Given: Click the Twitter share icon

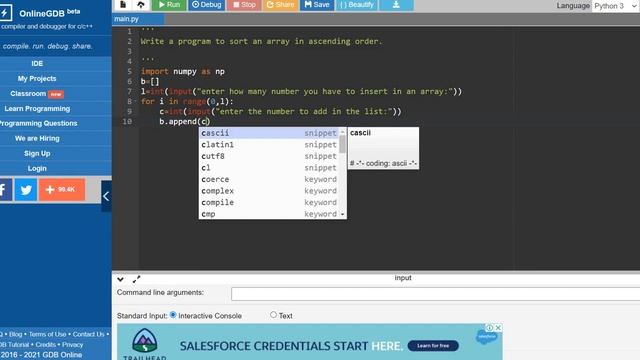Looking at the screenshot, I should (x=26, y=189).
